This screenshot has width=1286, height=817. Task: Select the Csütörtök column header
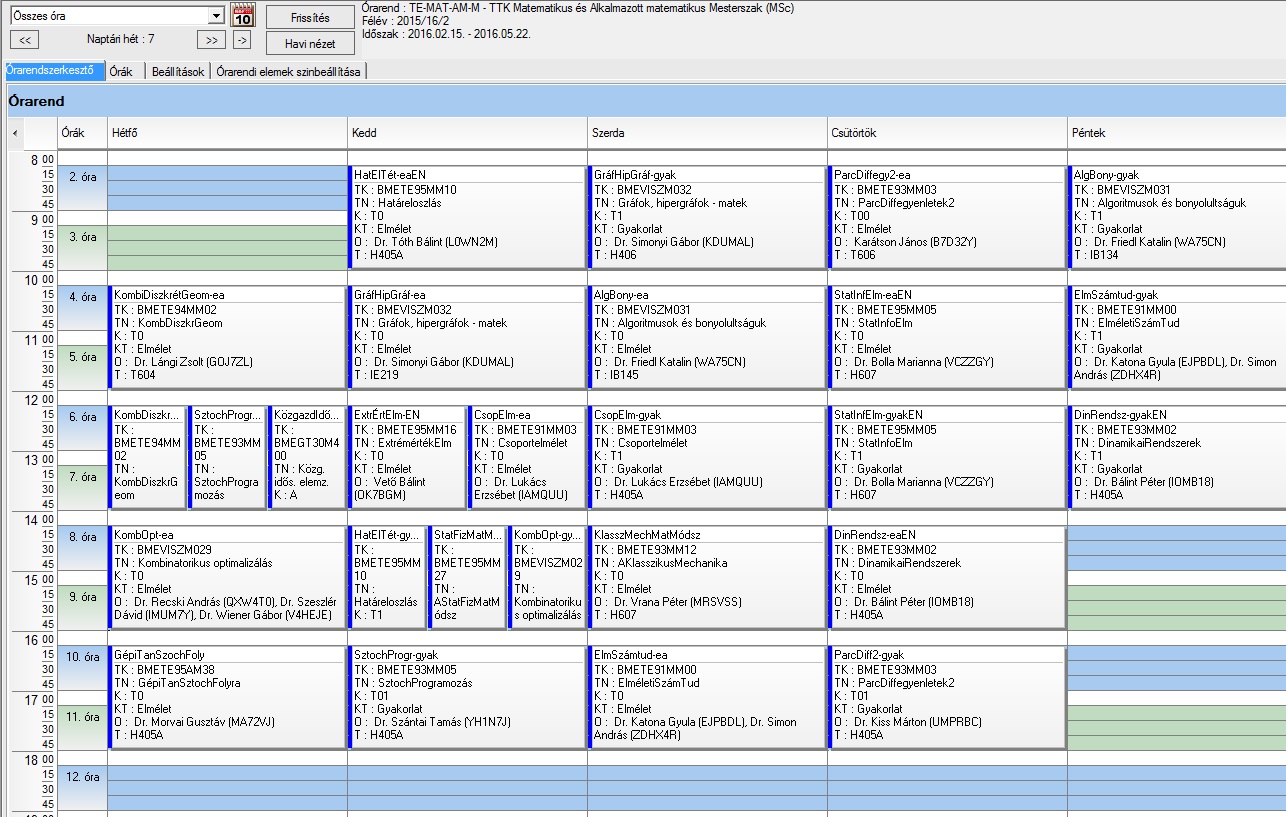pos(947,133)
